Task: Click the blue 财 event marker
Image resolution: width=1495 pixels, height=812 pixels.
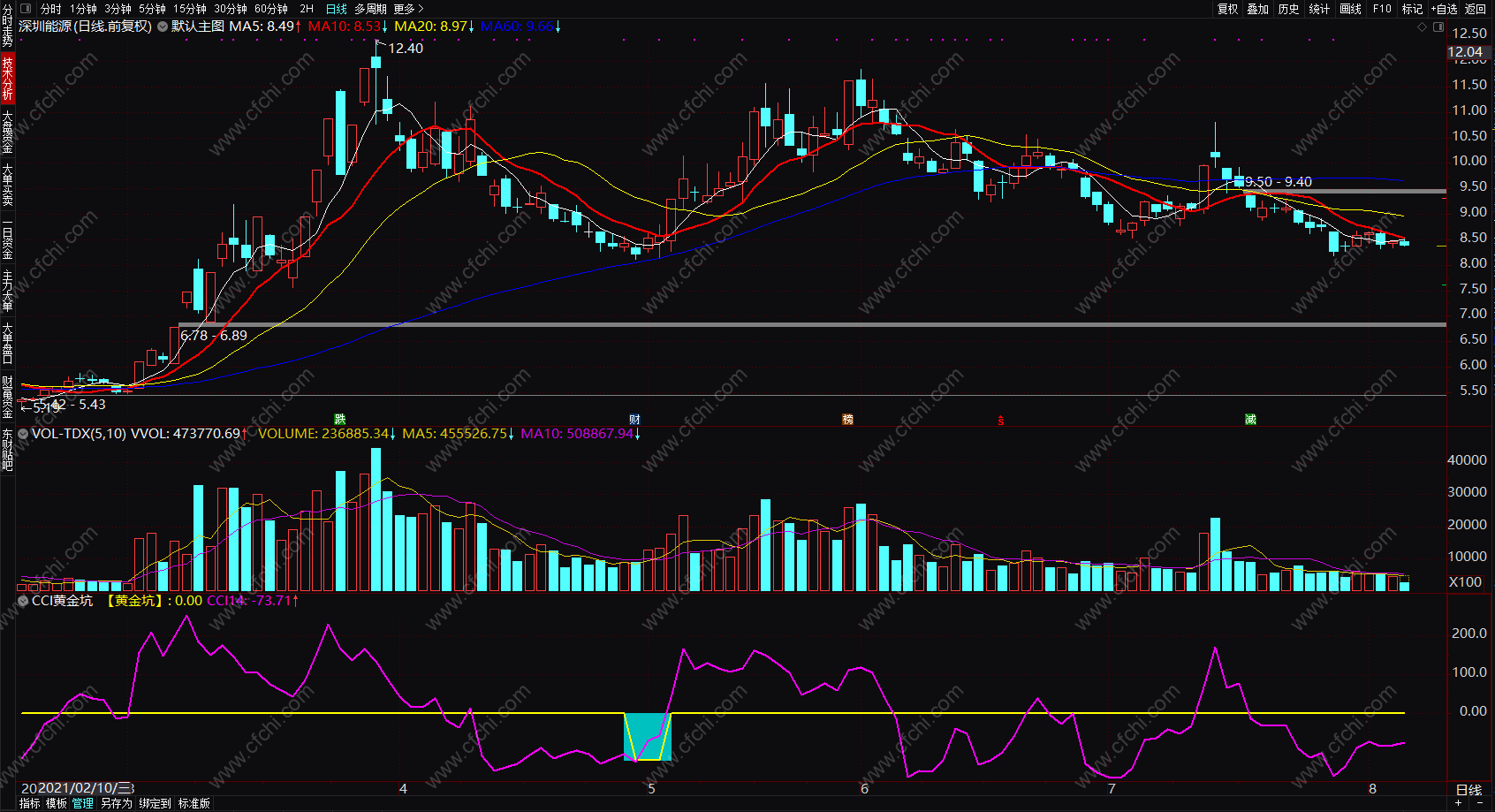Action: [634, 419]
